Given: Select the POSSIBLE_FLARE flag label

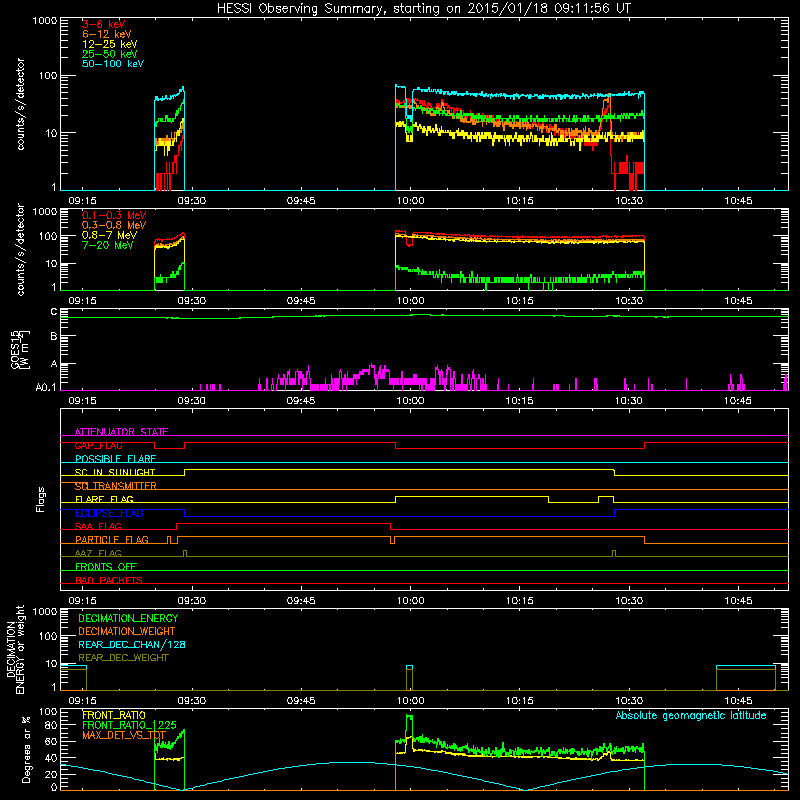Looking at the screenshot, I should pos(115,459).
